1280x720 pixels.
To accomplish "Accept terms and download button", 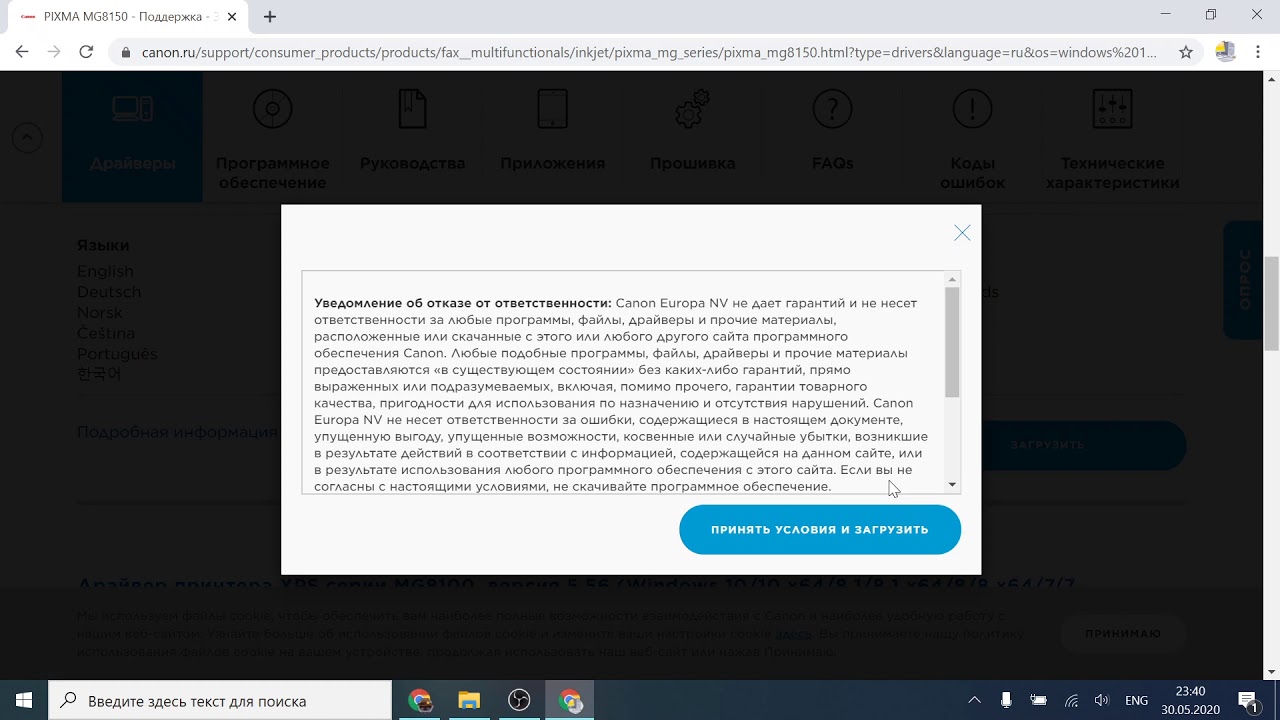I will pyautogui.click(x=820, y=530).
